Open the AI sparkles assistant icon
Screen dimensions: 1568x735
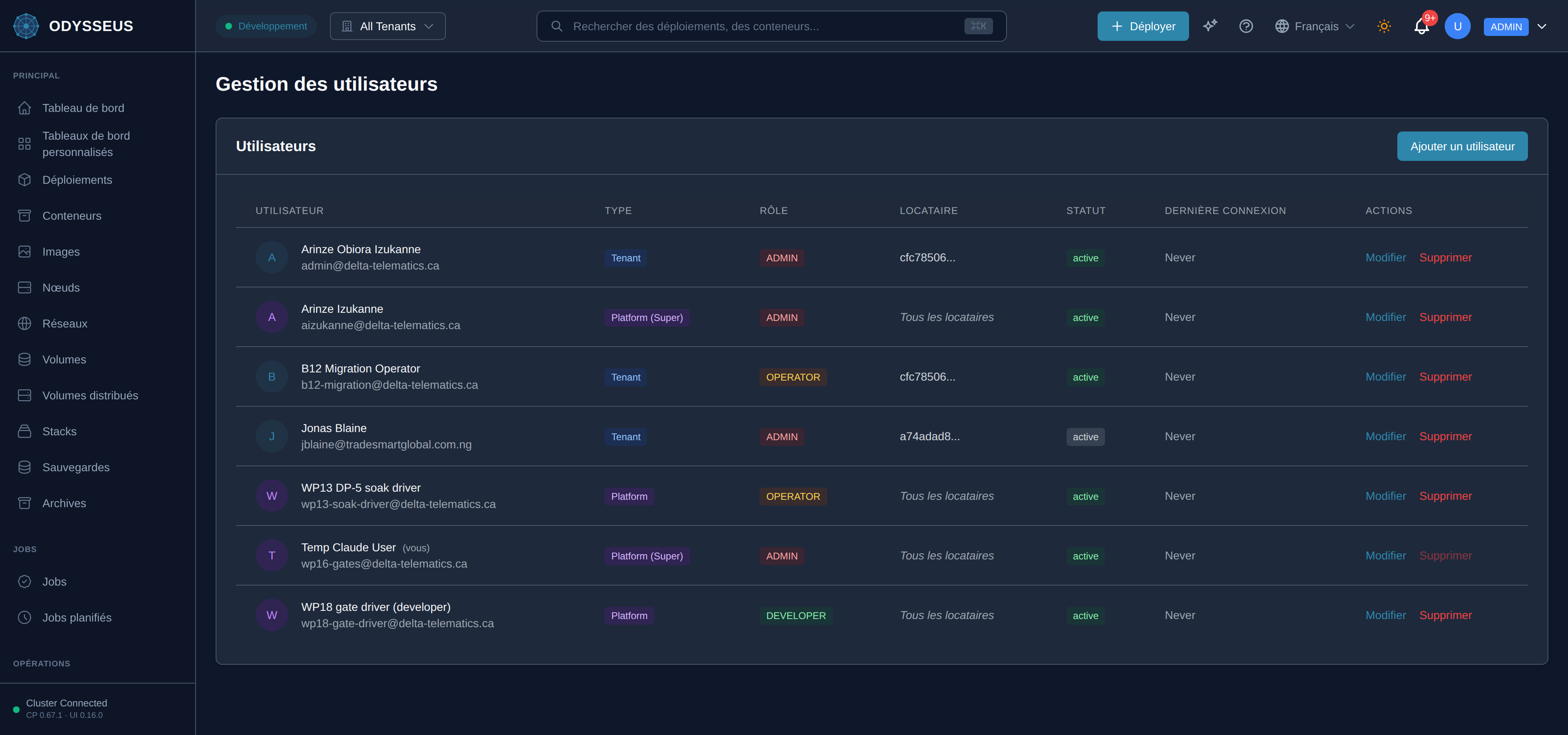pyautogui.click(x=1210, y=26)
